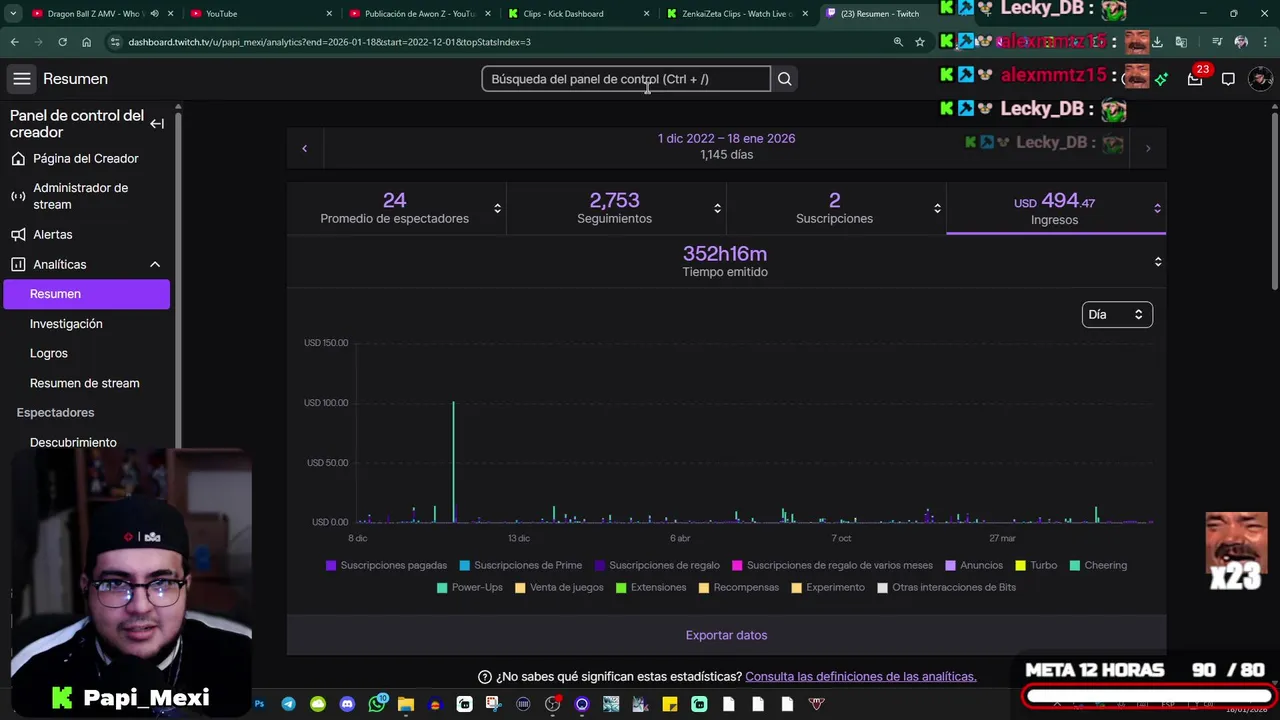Open File Explorer from the taskbar
The image size is (1280, 720).
pos(406,704)
